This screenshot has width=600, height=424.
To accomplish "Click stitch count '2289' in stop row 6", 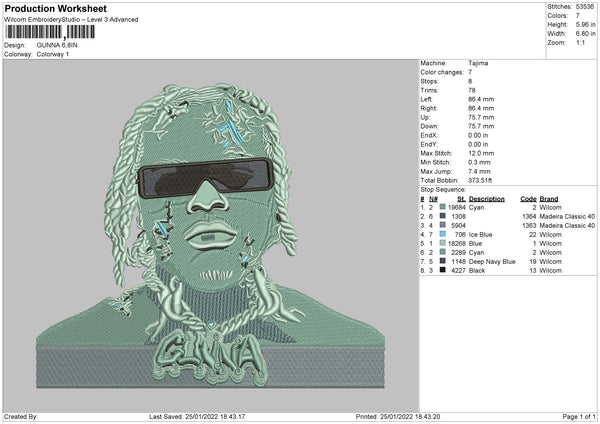I will (458, 253).
